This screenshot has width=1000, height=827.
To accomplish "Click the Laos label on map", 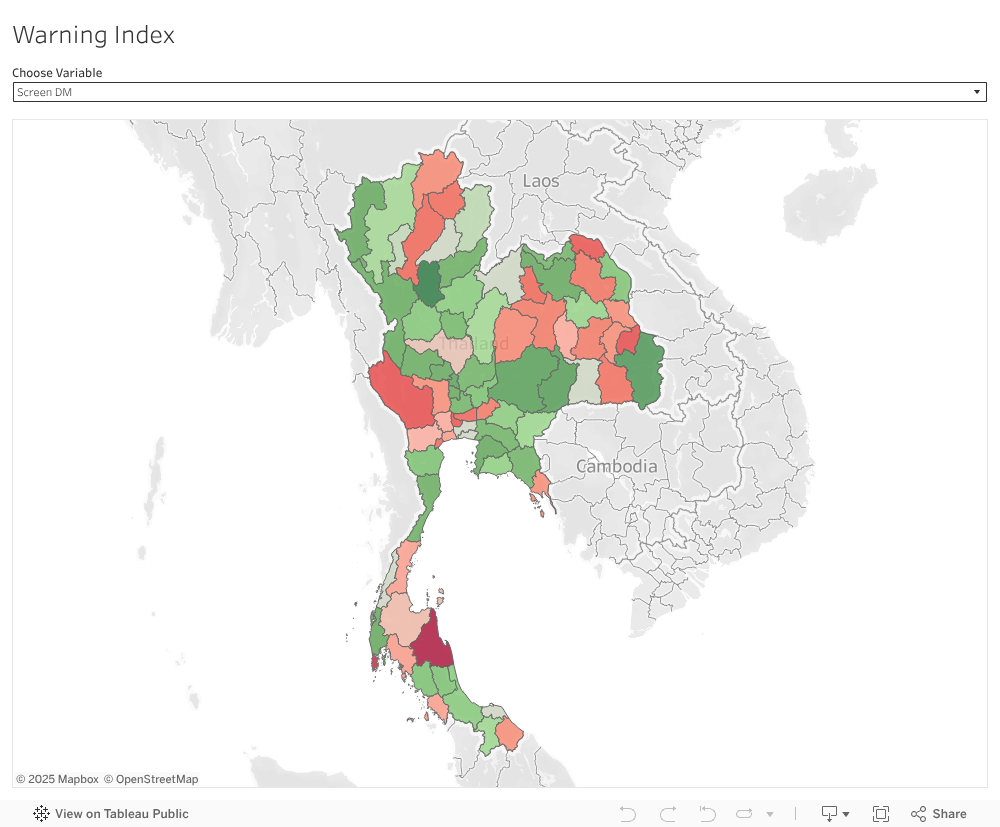I will click(540, 181).
